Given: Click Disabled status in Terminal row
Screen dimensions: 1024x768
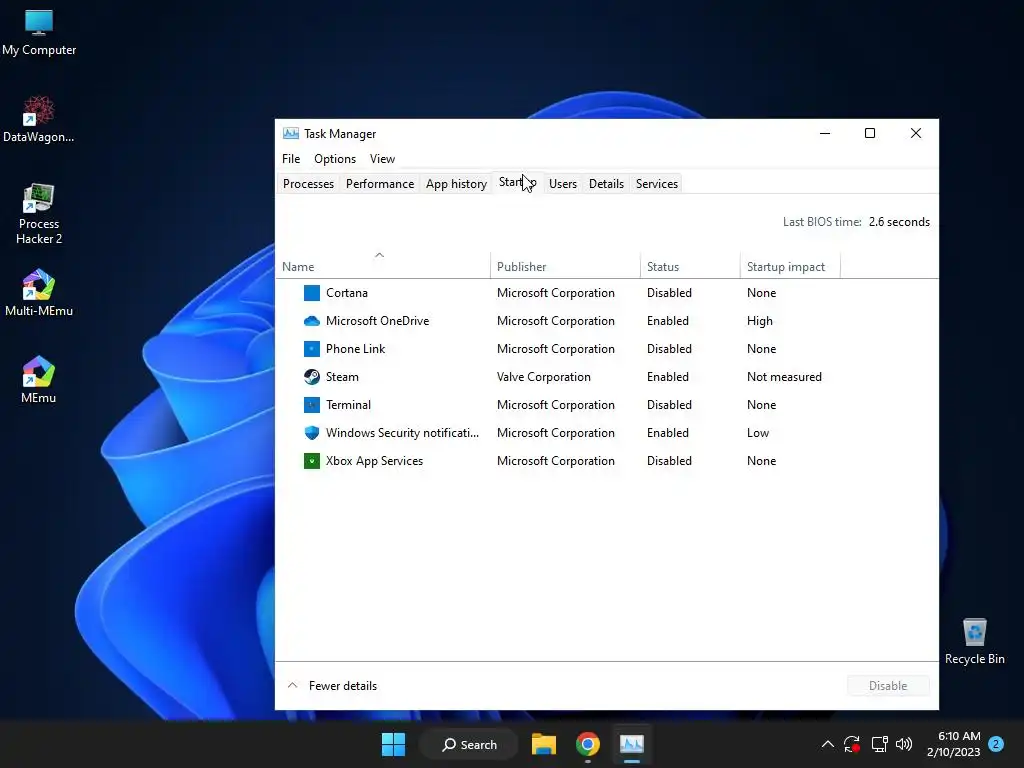Looking at the screenshot, I should click(669, 405).
